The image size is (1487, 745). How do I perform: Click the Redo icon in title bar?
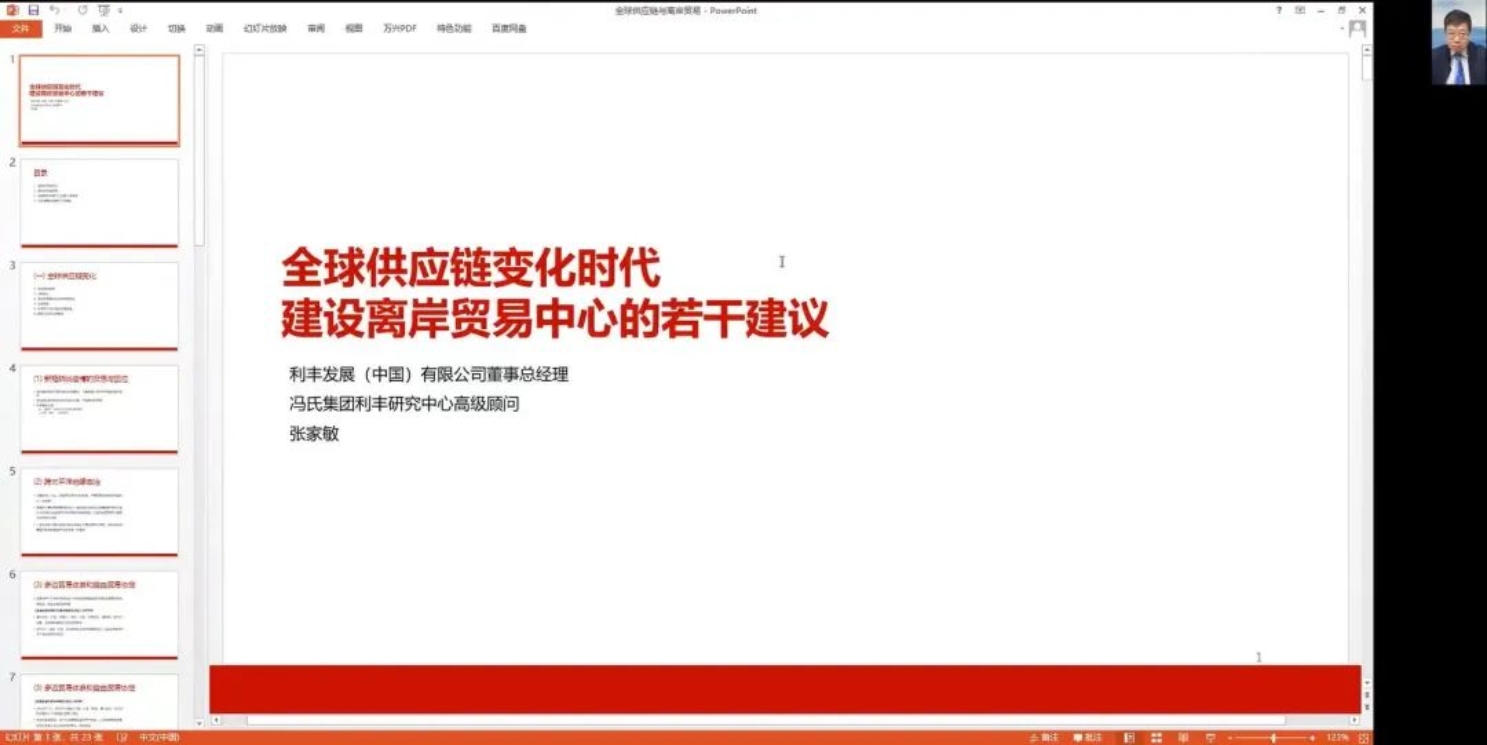point(82,10)
